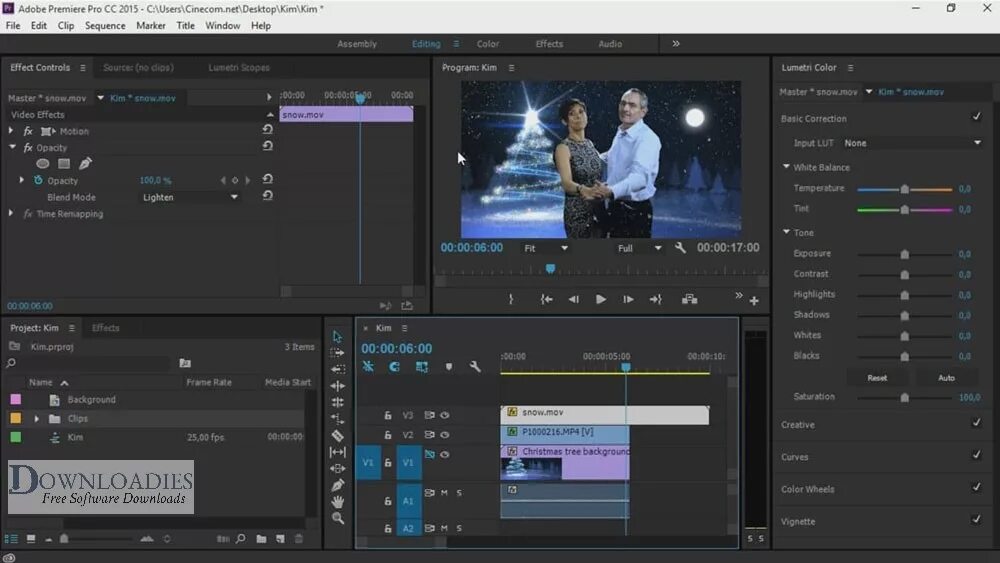Collapse the Opacity effect section
This screenshot has height=563, width=1000.
click(12, 147)
